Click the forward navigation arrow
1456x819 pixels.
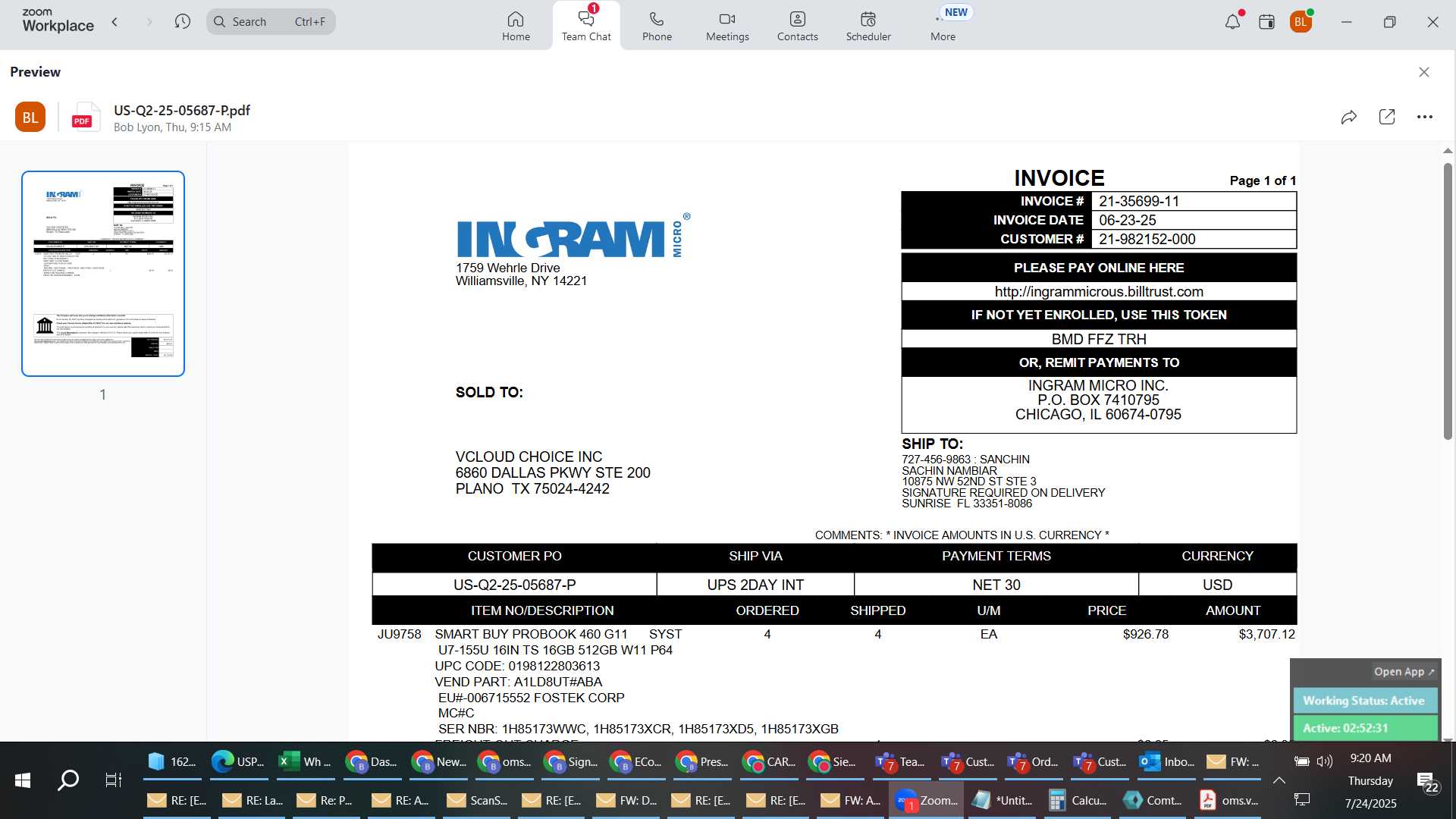(x=149, y=22)
